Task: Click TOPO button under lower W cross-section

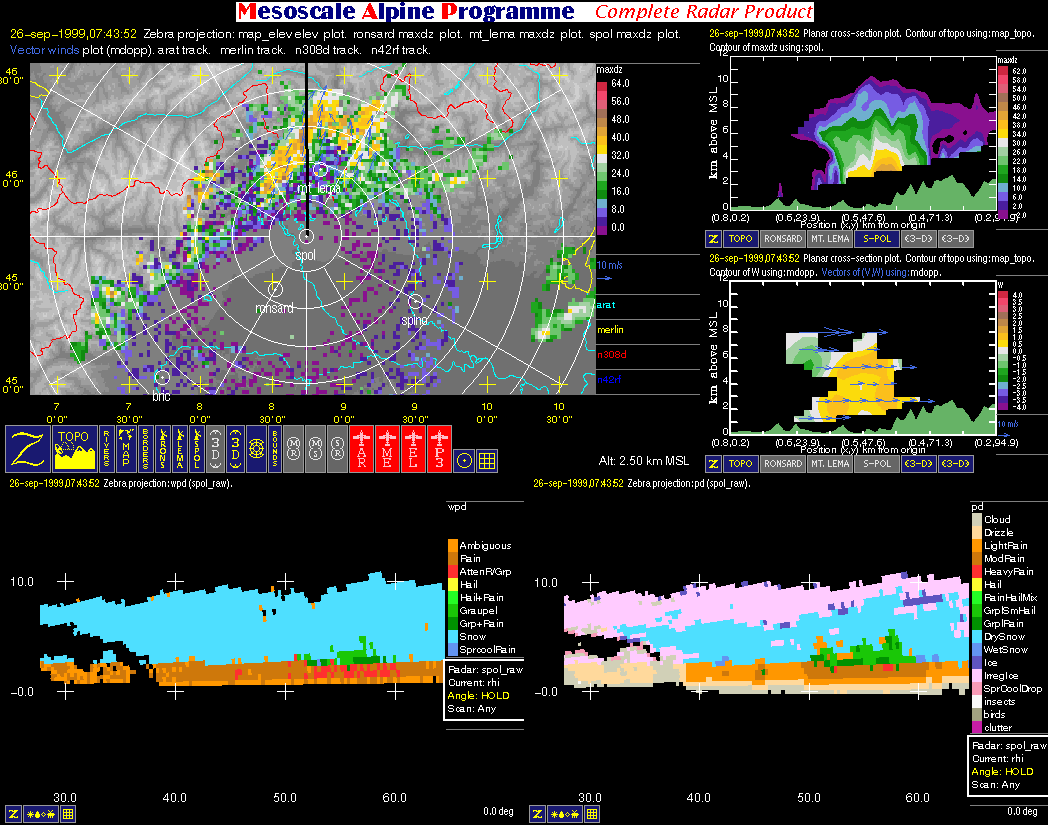Action: point(740,463)
